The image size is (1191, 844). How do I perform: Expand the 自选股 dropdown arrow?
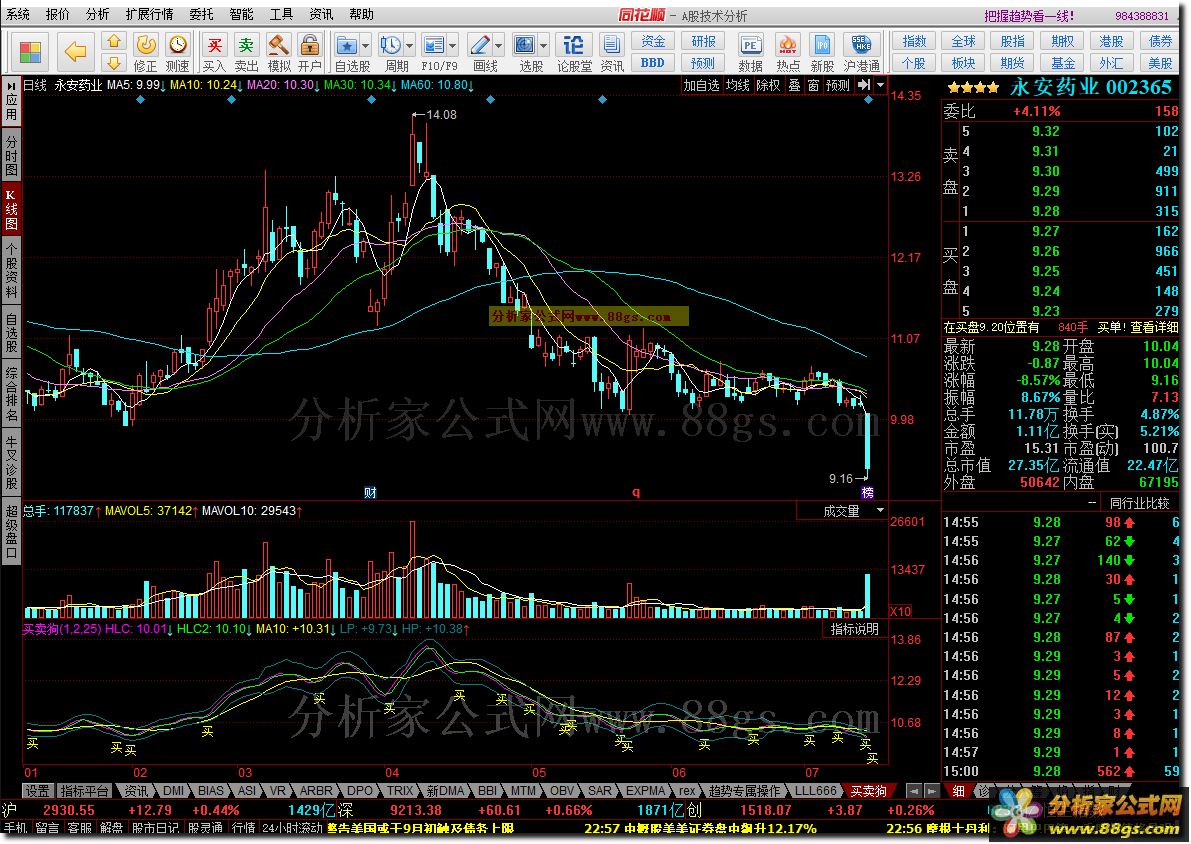(x=365, y=46)
